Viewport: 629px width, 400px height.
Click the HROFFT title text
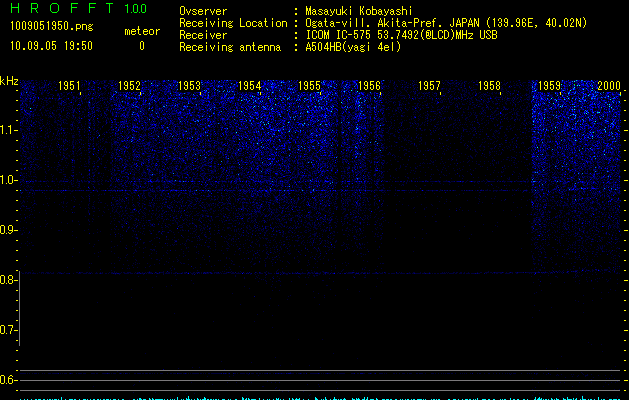pos(62,8)
